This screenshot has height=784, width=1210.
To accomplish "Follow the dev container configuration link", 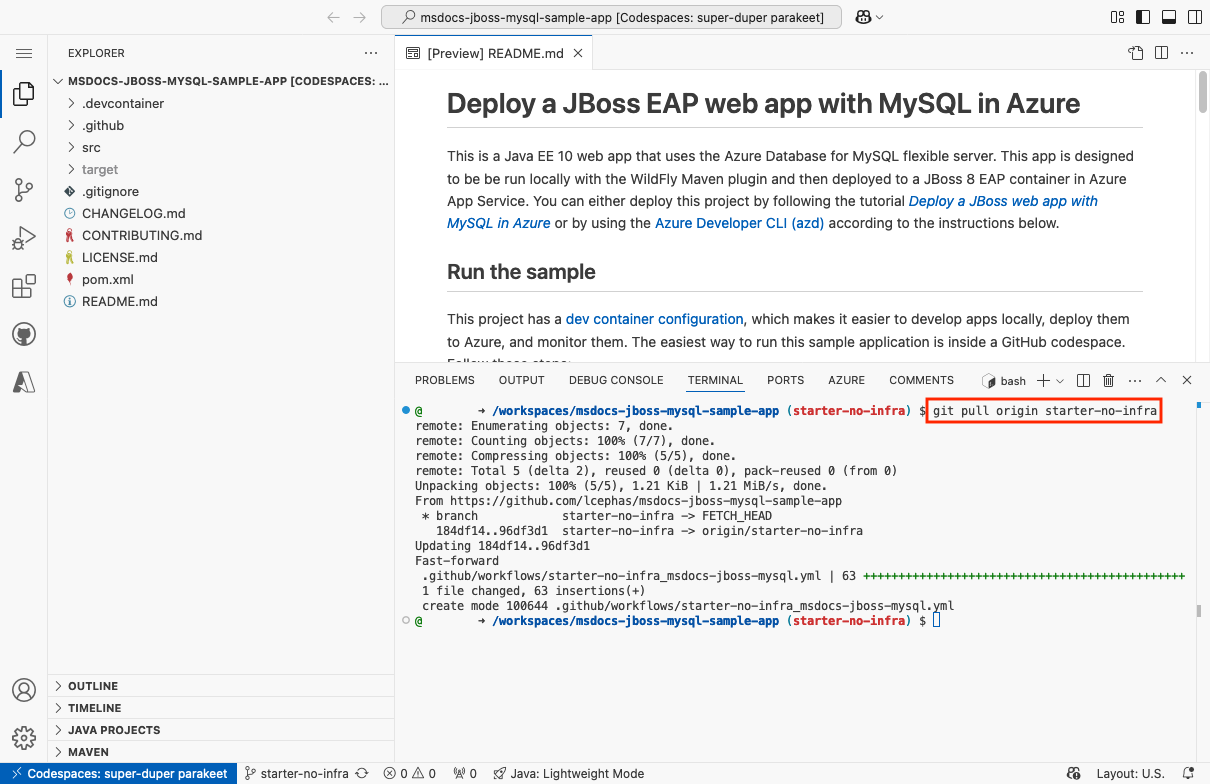I will tap(654, 319).
